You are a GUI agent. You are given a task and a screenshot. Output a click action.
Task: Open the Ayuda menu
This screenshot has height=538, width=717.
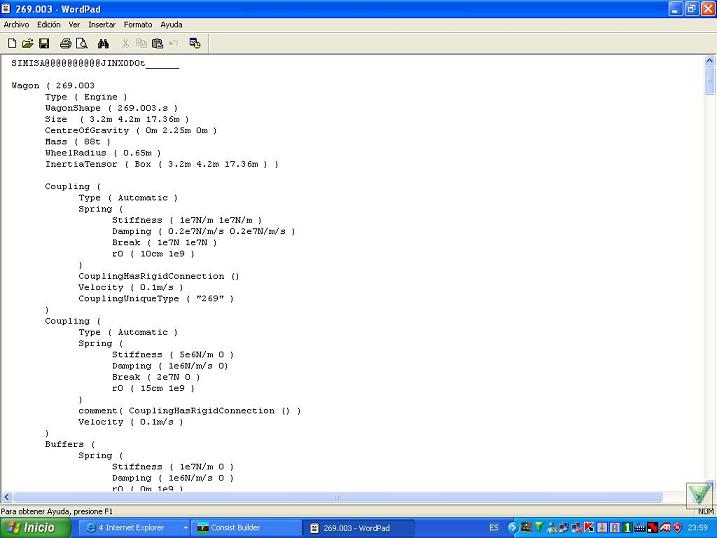click(x=171, y=24)
